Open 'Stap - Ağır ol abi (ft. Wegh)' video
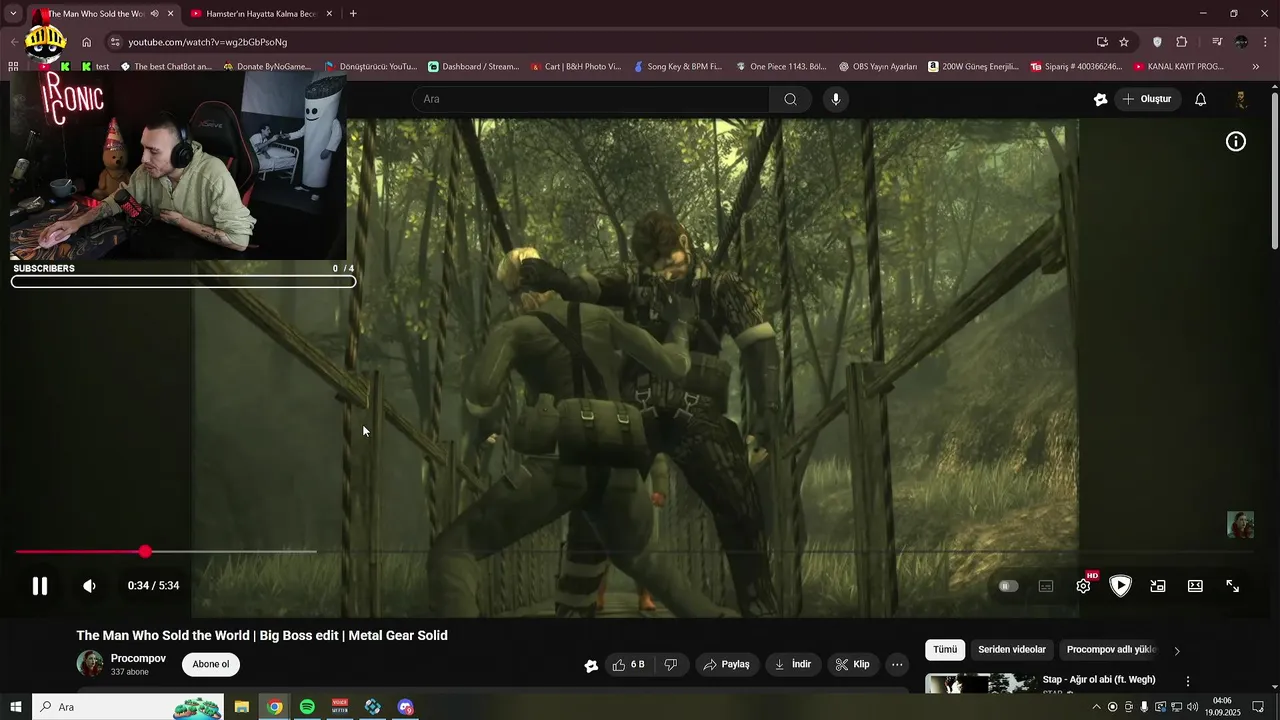 [x=1099, y=680]
